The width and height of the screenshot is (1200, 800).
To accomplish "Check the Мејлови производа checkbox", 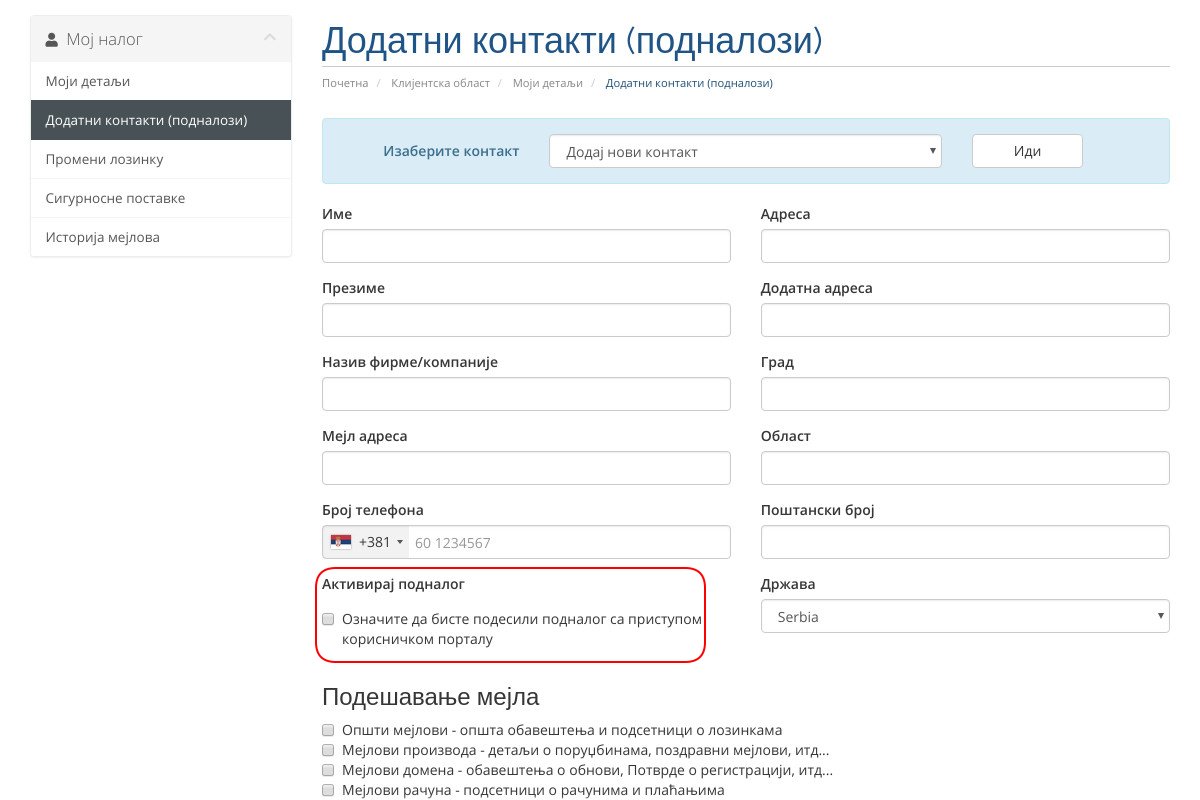I will coord(328,750).
